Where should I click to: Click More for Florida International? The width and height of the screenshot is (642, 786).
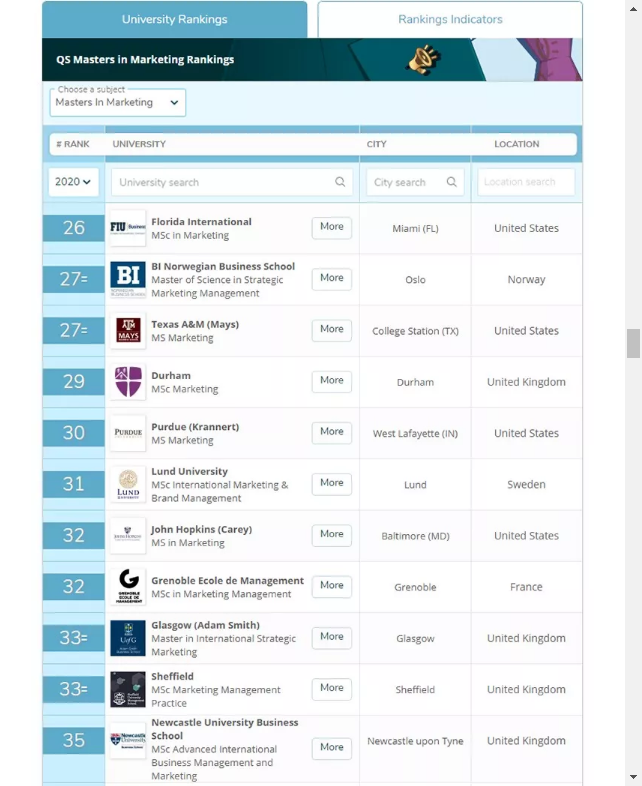[332, 227]
